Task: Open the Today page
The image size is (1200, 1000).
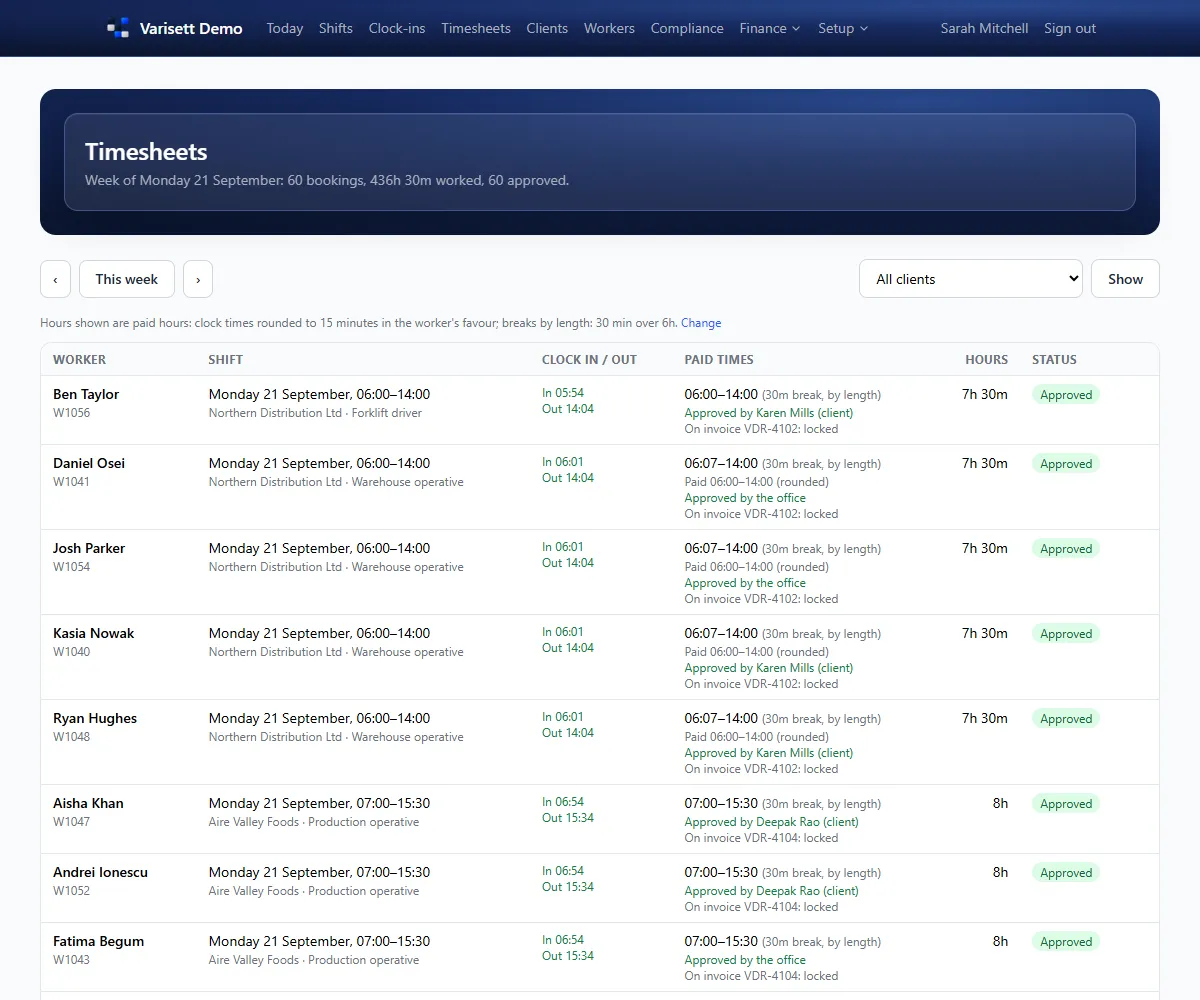Action: (x=285, y=28)
